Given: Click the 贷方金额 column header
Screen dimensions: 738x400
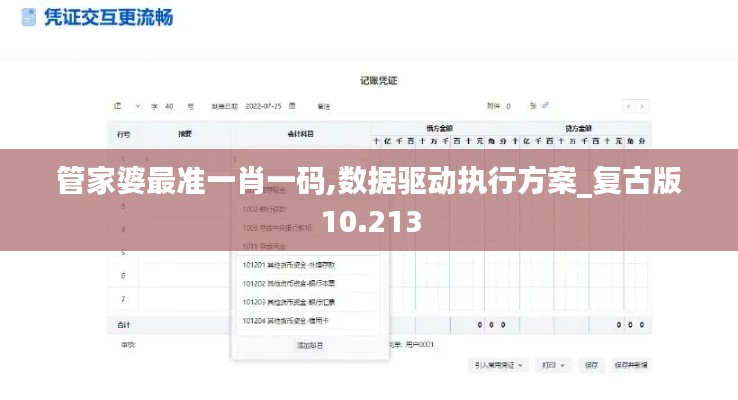Looking at the screenshot, I should [x=578, y=128].
